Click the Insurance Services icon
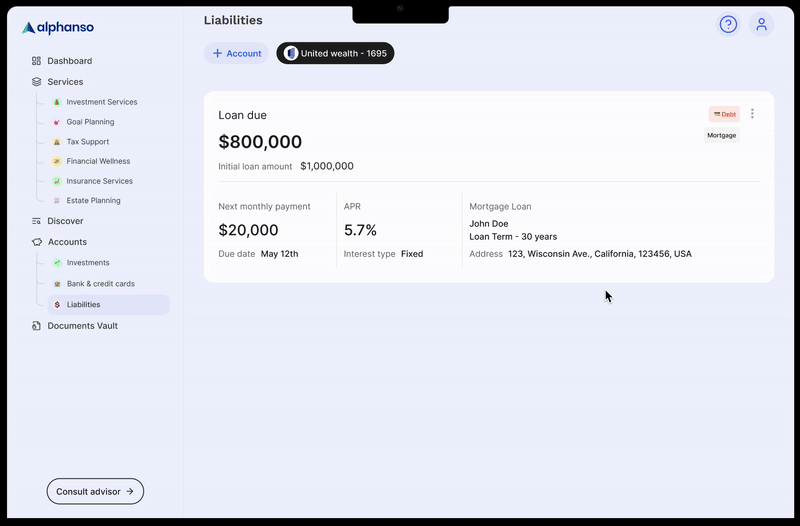 (x=57, y=181)
